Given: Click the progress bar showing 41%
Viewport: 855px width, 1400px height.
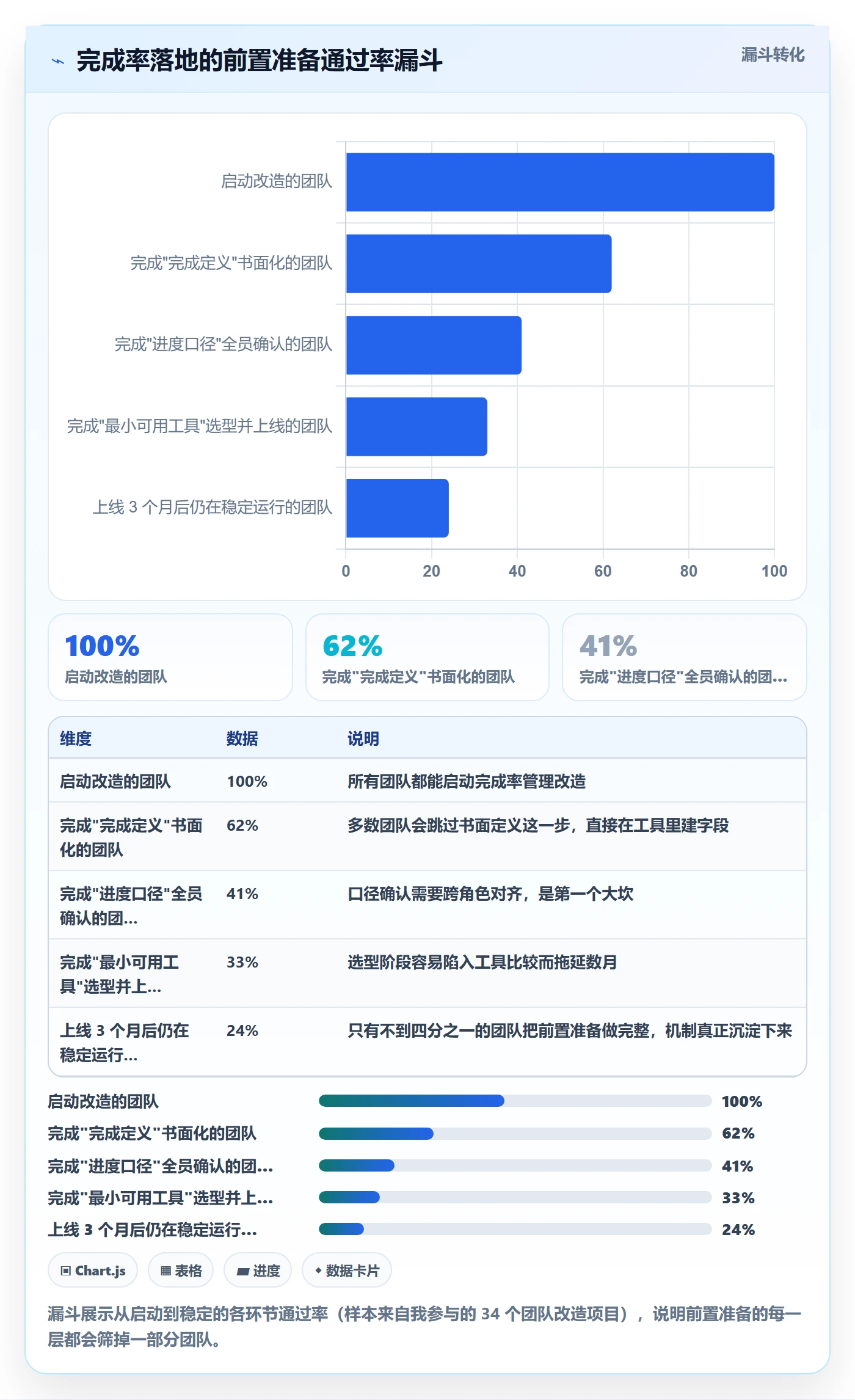Looking at the screenshot, I should pos(515,1165).
